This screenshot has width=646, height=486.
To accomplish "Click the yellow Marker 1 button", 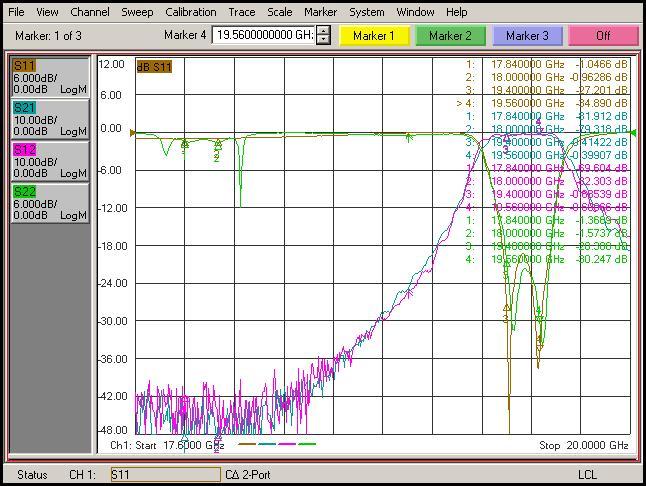I will point(374,36).
